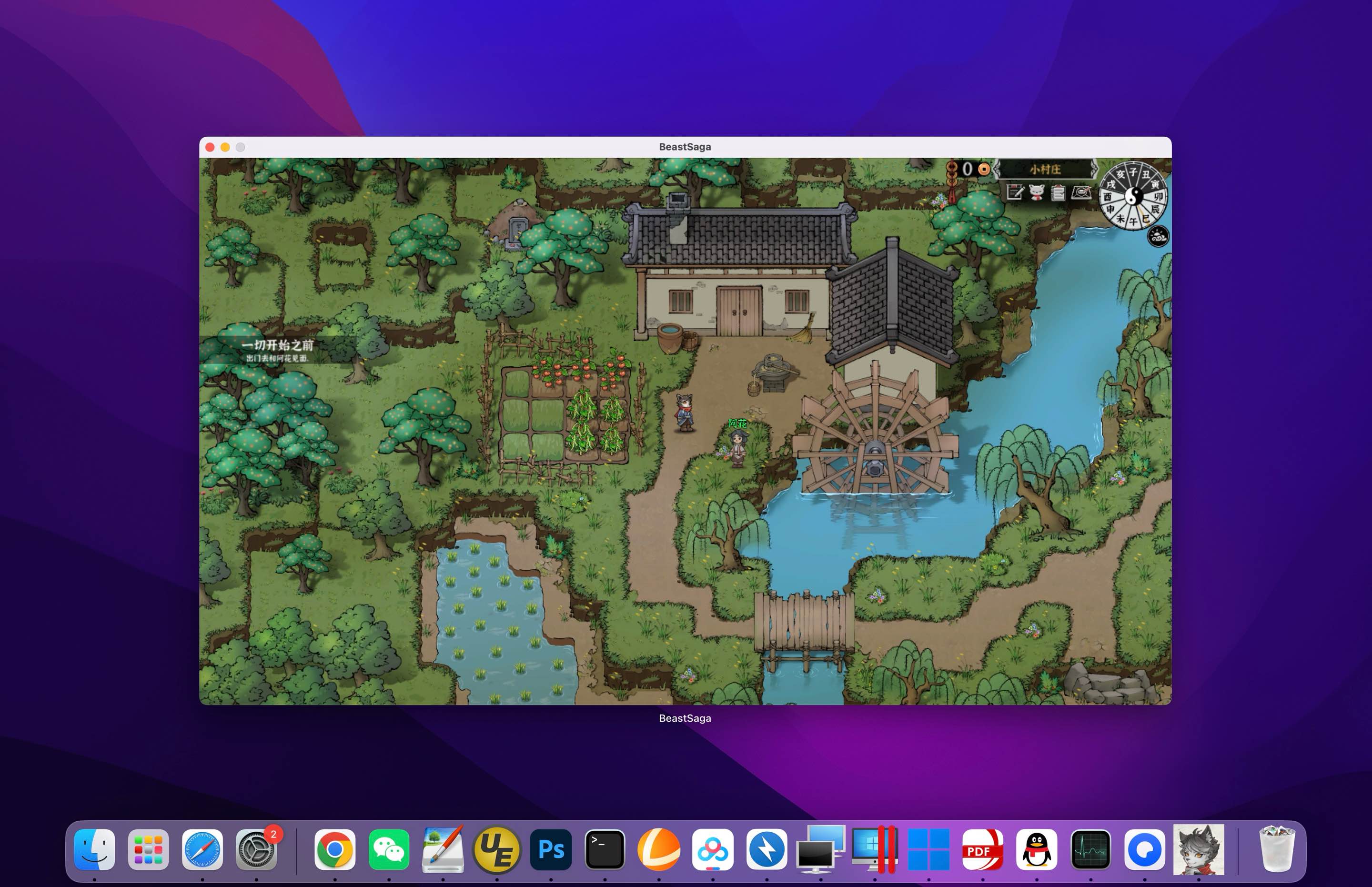Click the water jar beside house

(x=670, y=338)
